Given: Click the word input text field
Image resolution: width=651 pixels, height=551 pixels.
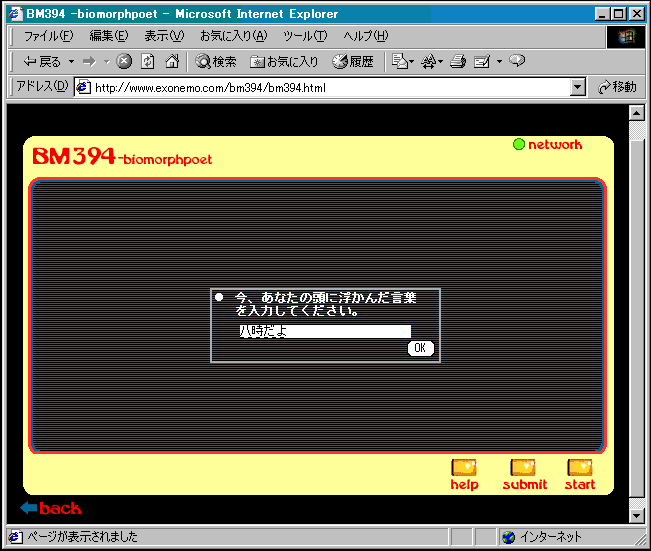Looking at the screenshot, I should tap(324, 331).
